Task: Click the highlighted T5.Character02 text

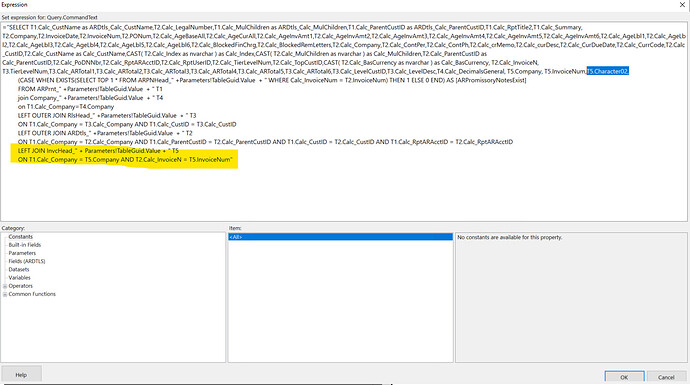Action: pyautogui.click(x=607, y=71)
